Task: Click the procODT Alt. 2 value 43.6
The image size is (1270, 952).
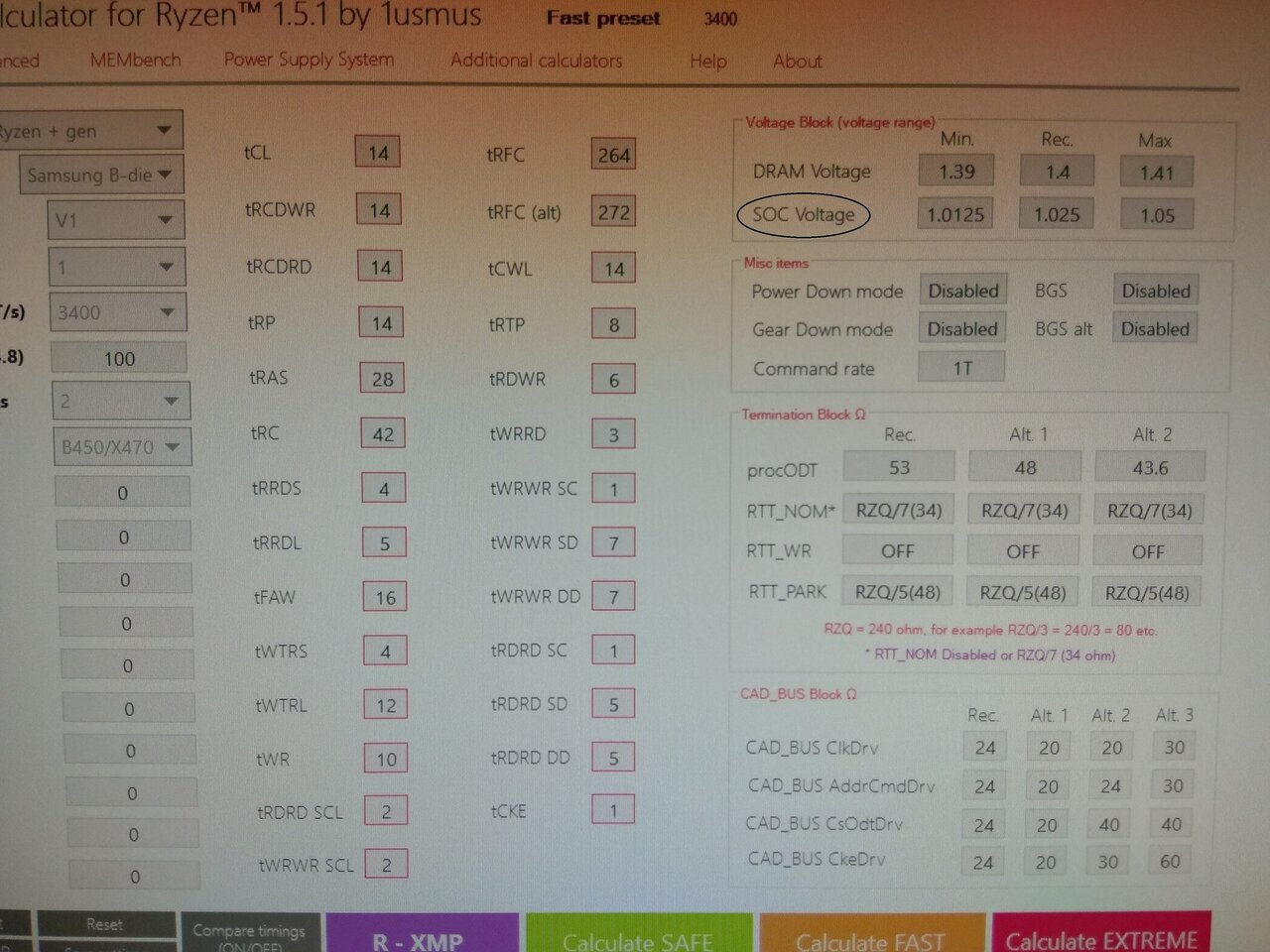Action: 1150,467
